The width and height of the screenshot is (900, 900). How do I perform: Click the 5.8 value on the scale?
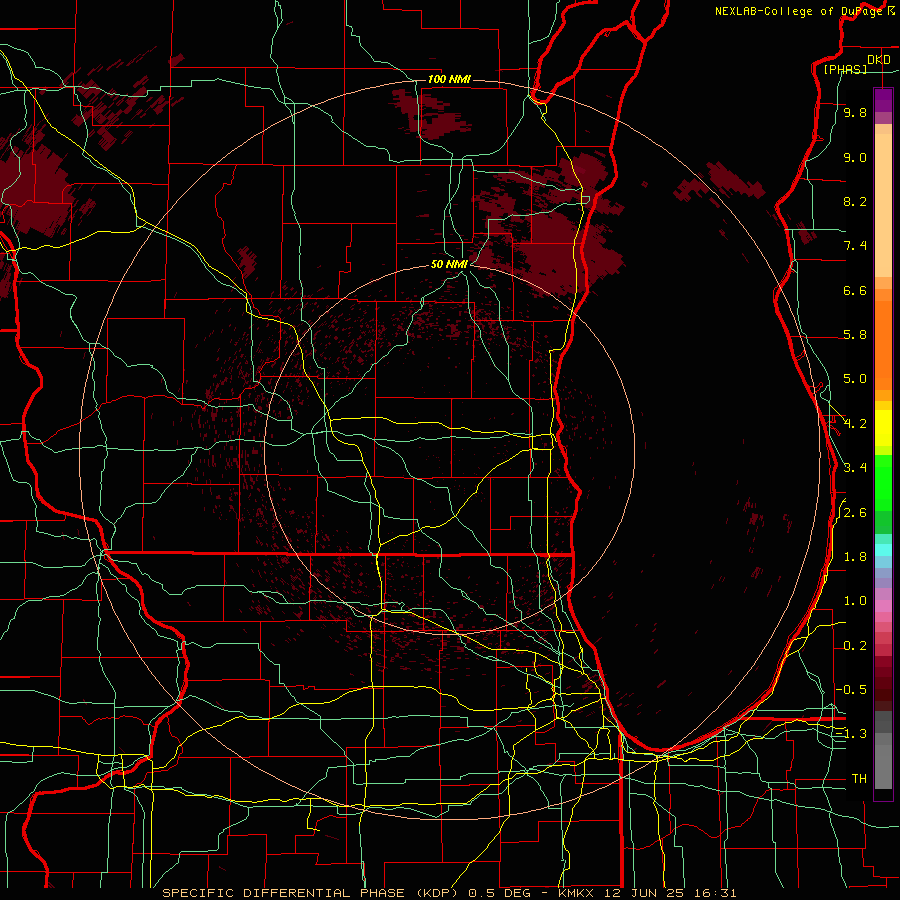[x=855, y=335]
